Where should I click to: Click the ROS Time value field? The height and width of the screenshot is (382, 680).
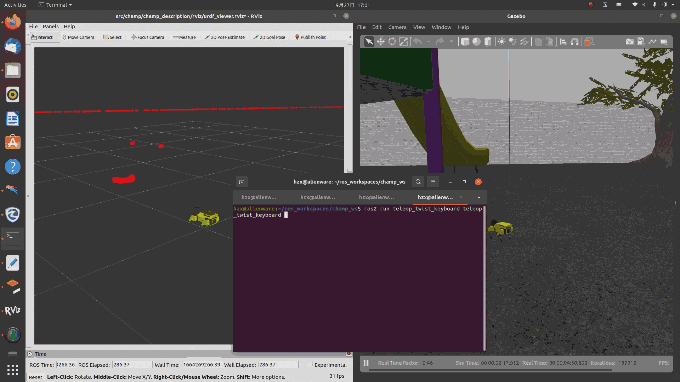[66, 365]
